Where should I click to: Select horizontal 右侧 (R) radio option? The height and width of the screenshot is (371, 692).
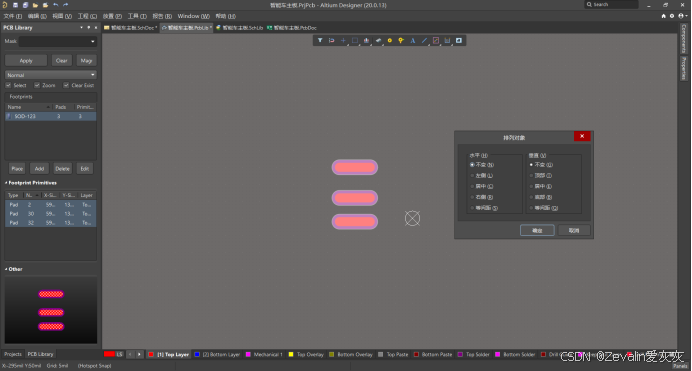pyautogui.click(x=482, y=197)
